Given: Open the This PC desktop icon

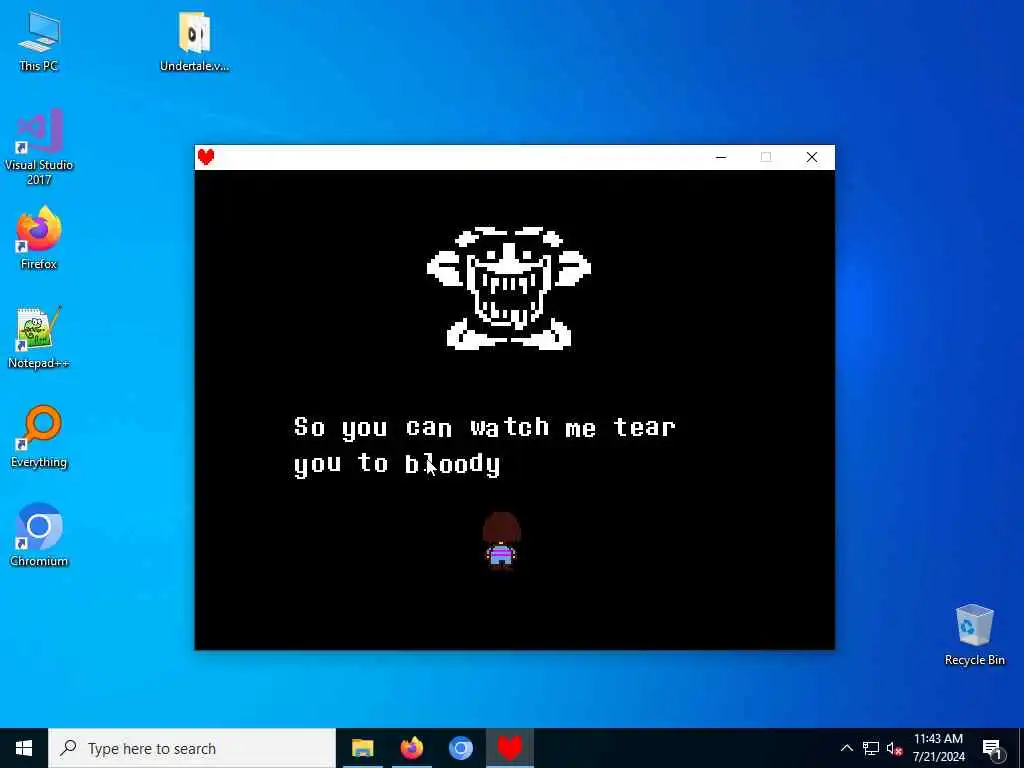Looking at the screenshot, I should pos(39,40).
